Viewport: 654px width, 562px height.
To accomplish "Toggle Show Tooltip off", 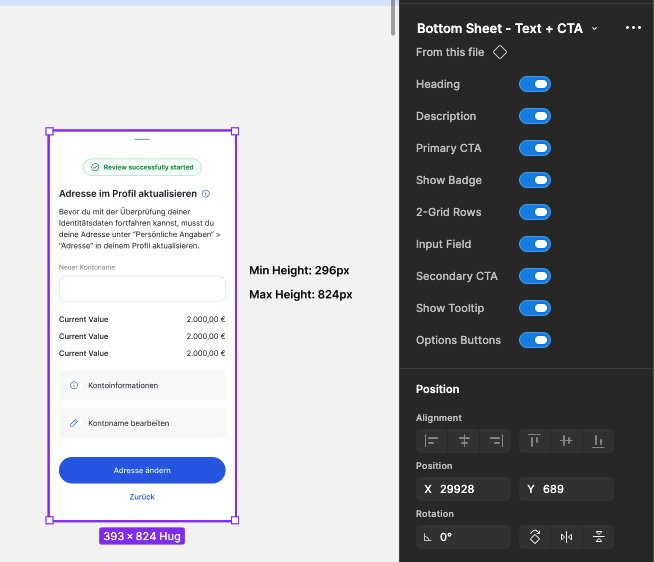I will tap(535, 308).
